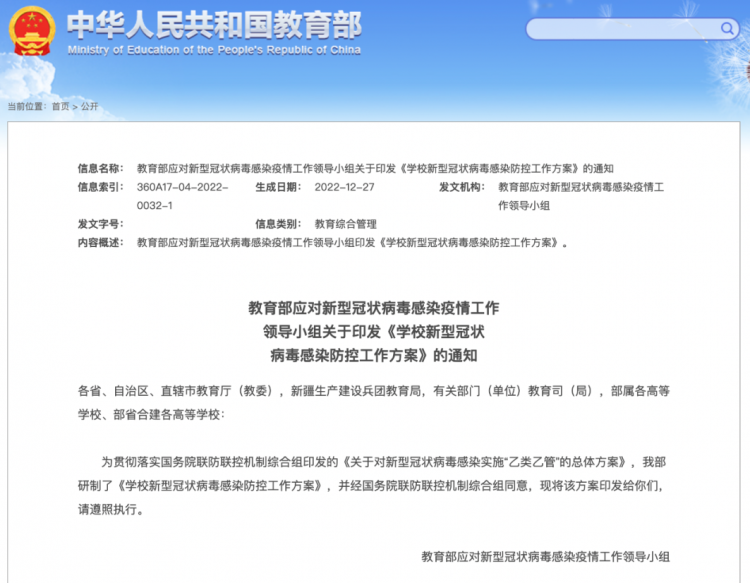Click the index continuation 0032-1

(x=154, y=206)
